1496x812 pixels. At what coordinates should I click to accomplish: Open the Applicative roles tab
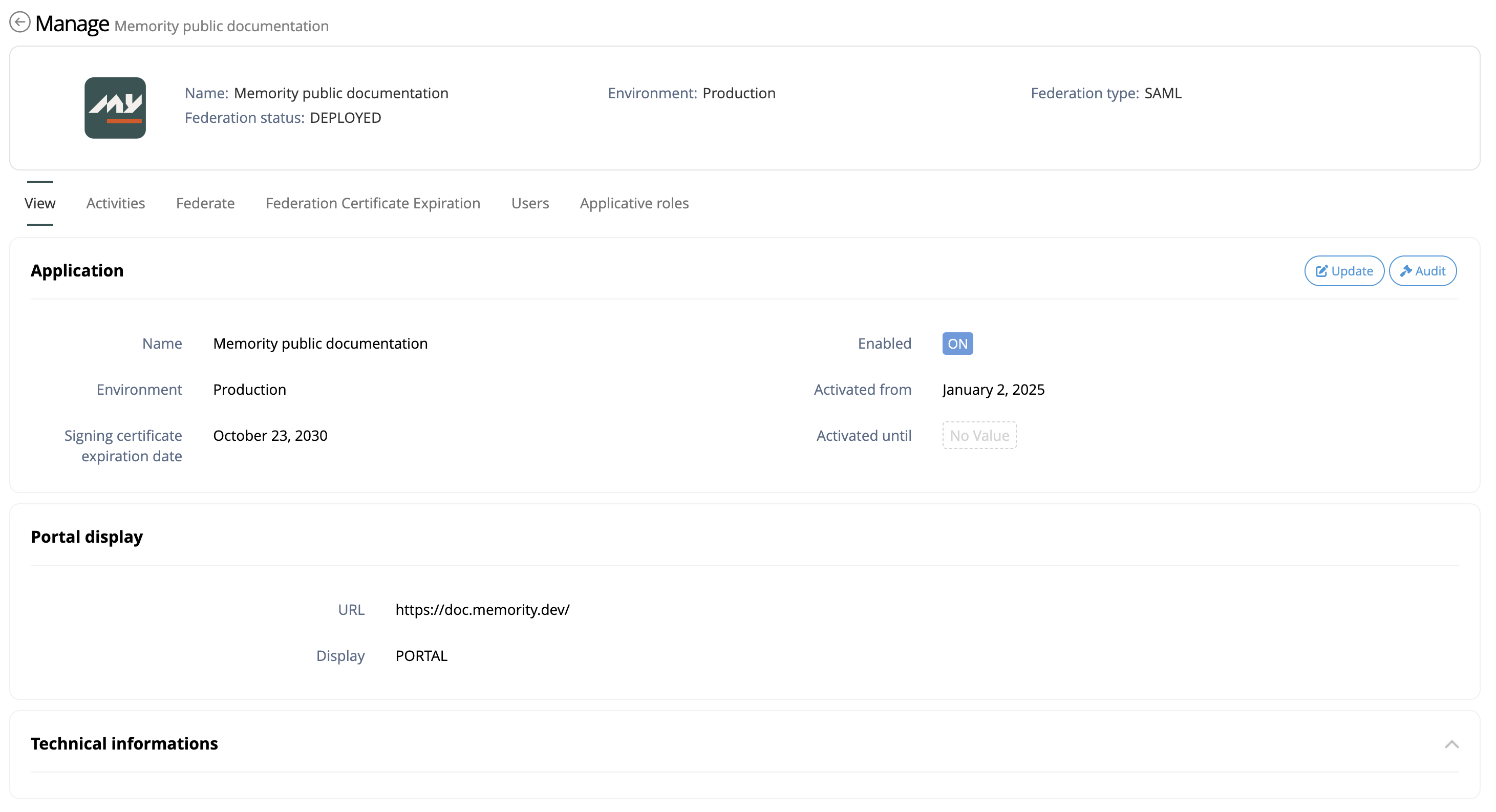[634, 203]
